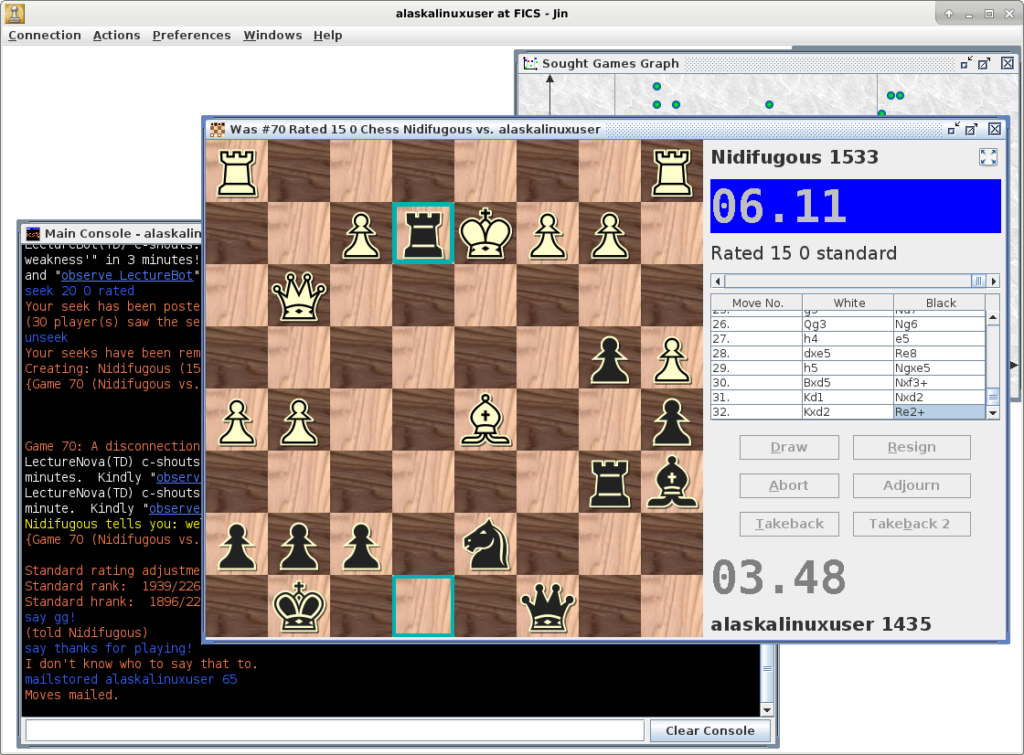This screenshot has height=755, width=1024.
Task: Open the Help menu
Action: [x=327, y=35]
